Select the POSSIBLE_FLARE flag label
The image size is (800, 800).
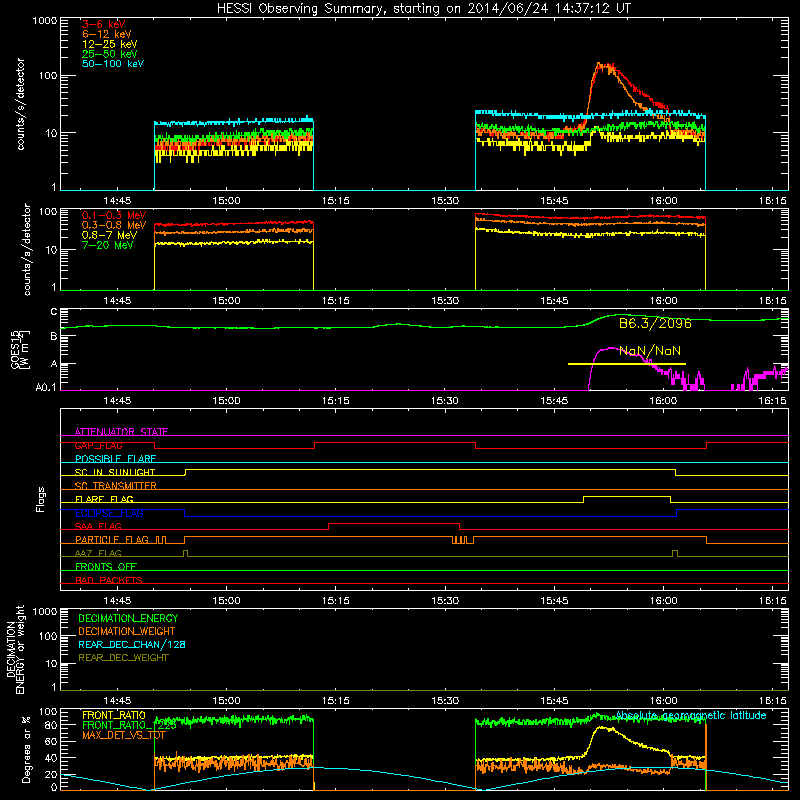(x=115, y=459)
